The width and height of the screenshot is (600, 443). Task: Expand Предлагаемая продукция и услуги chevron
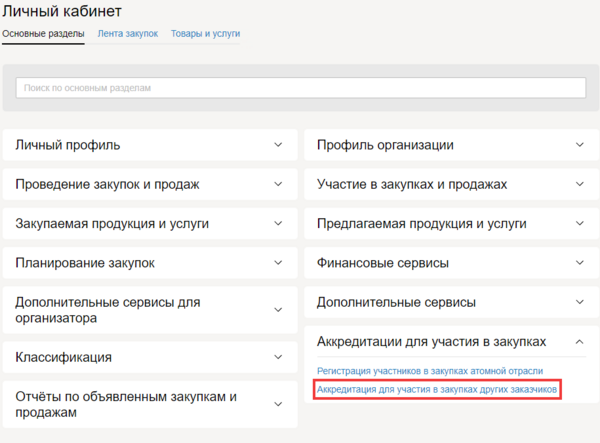click(x=580, y=224)
